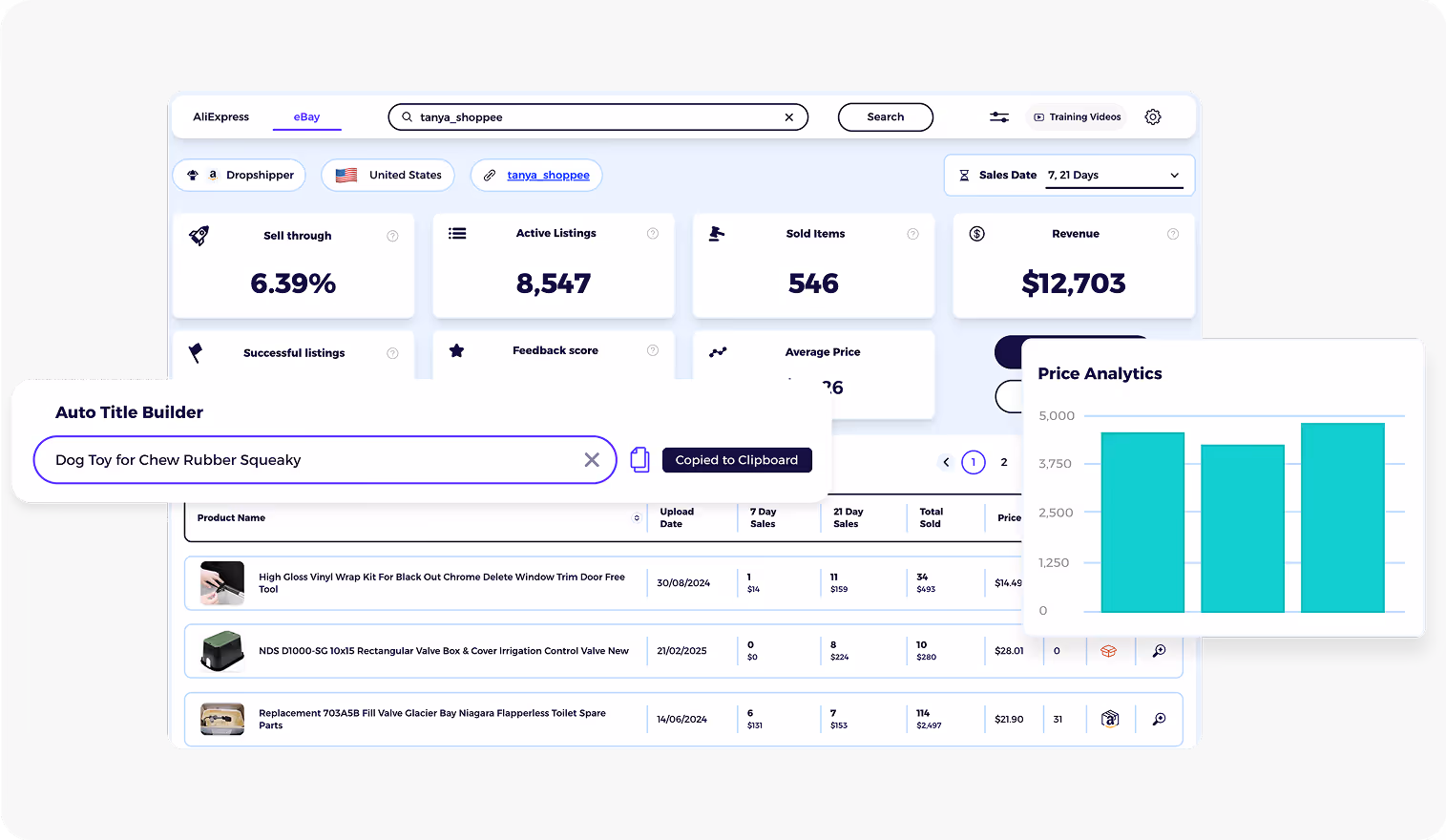Click the magnifier for NDS D1000-SG Valve Box
The width and height of the screenshot is (1446, 840).
coord(1159,651)
